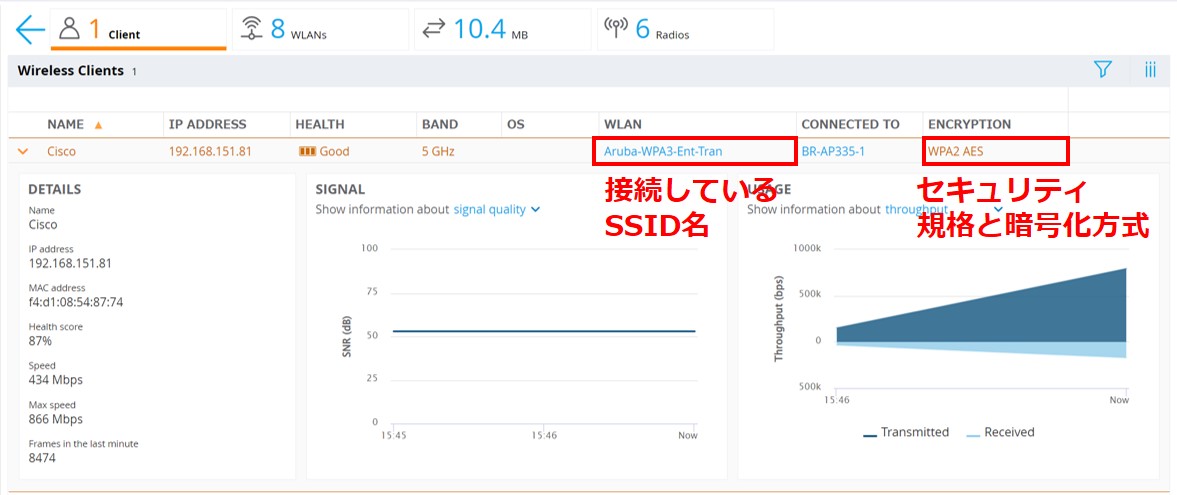Sort by NAME column header
The image size is (1177, 495).
click(x=65, y=125)
